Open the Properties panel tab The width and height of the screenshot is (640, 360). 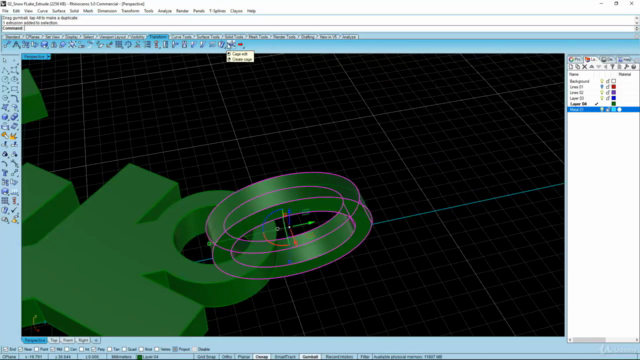[575, 60]
